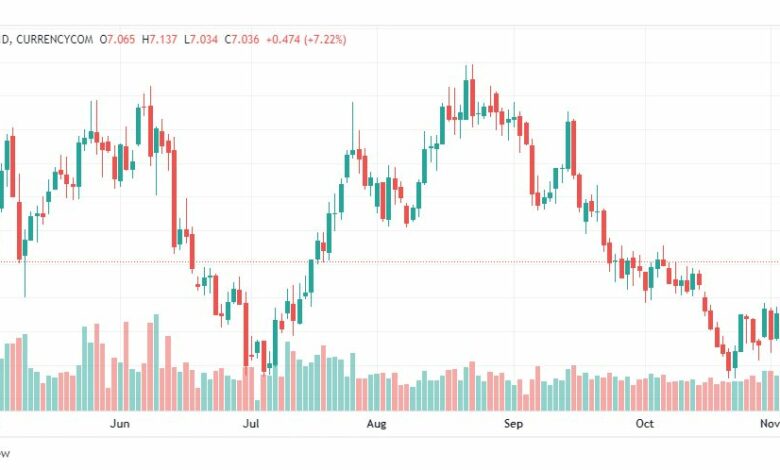Click the Oct label on time axis
This screenshot has height=470, width=780.
(x=645, y=423)
